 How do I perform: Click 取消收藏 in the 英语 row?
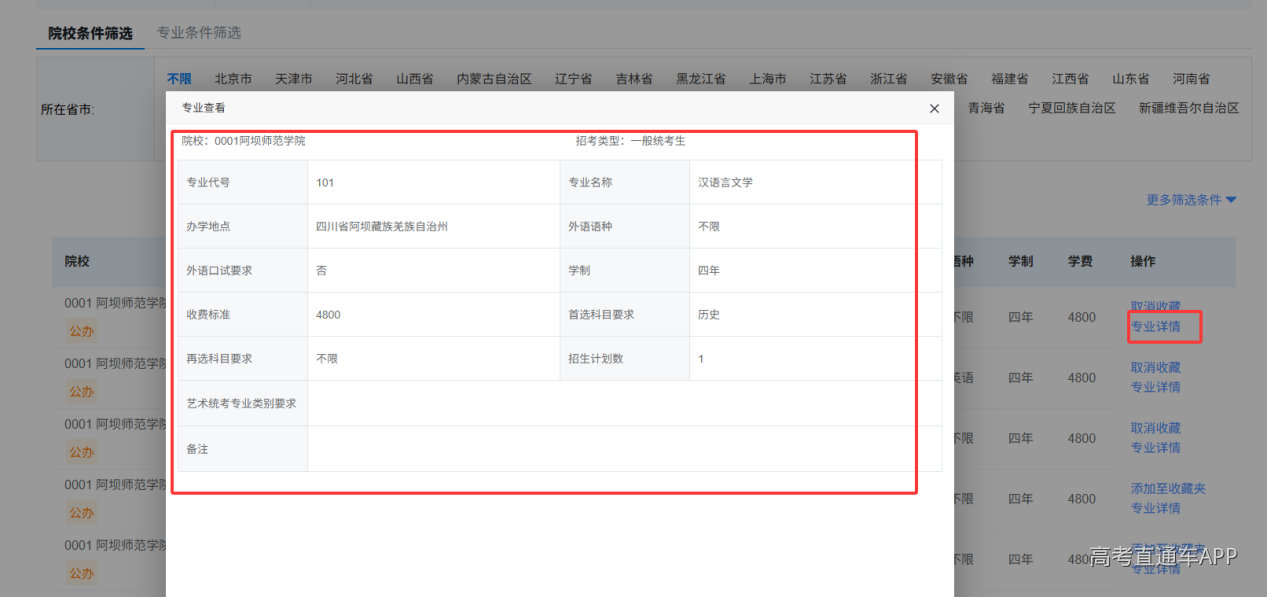coord(1155,367)
